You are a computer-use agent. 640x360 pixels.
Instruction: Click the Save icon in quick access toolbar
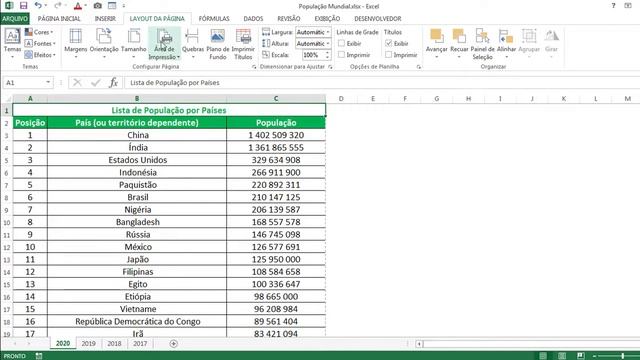click(x=23, y=6)
